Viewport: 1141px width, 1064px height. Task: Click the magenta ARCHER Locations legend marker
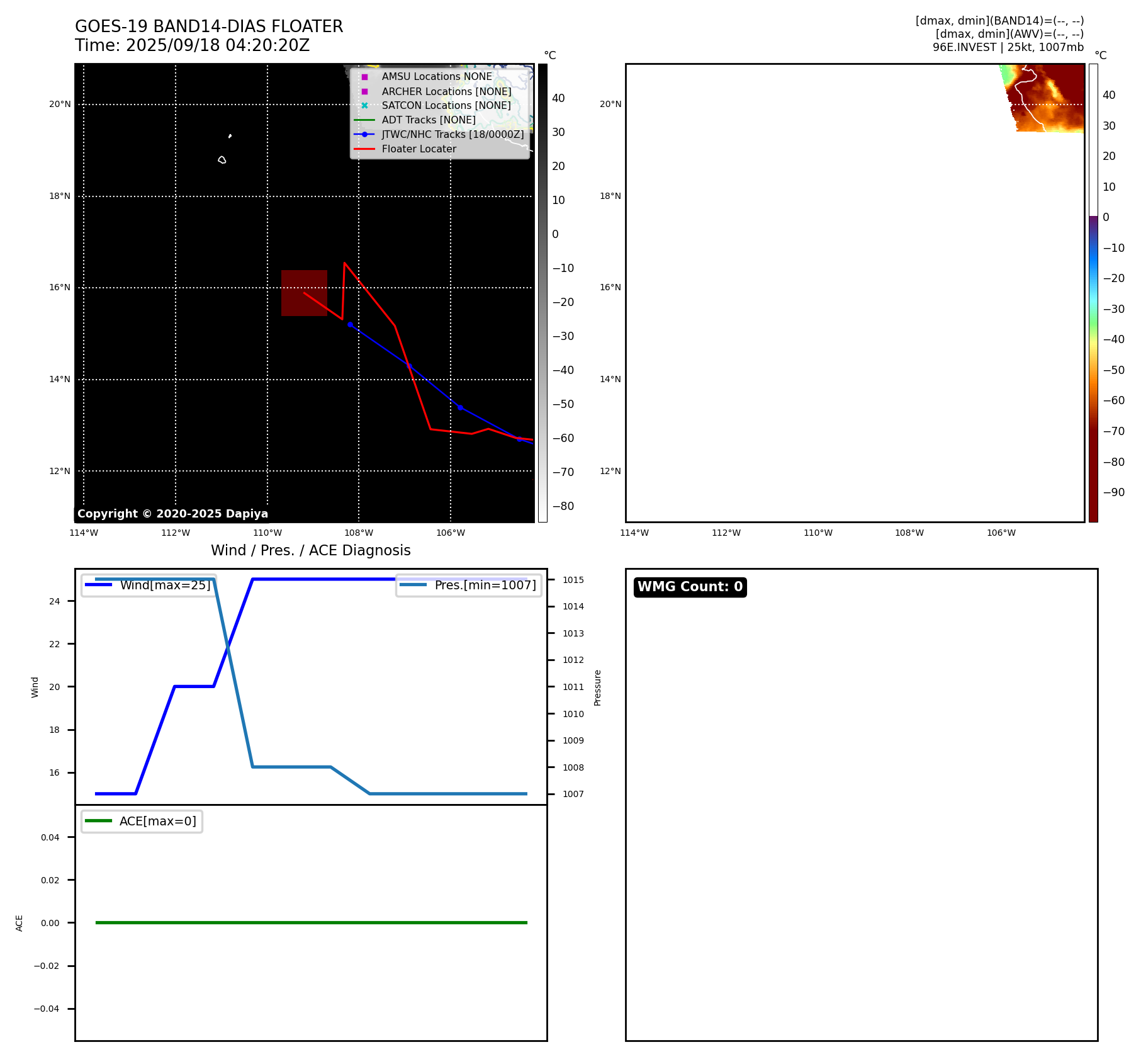pos(364,91)
